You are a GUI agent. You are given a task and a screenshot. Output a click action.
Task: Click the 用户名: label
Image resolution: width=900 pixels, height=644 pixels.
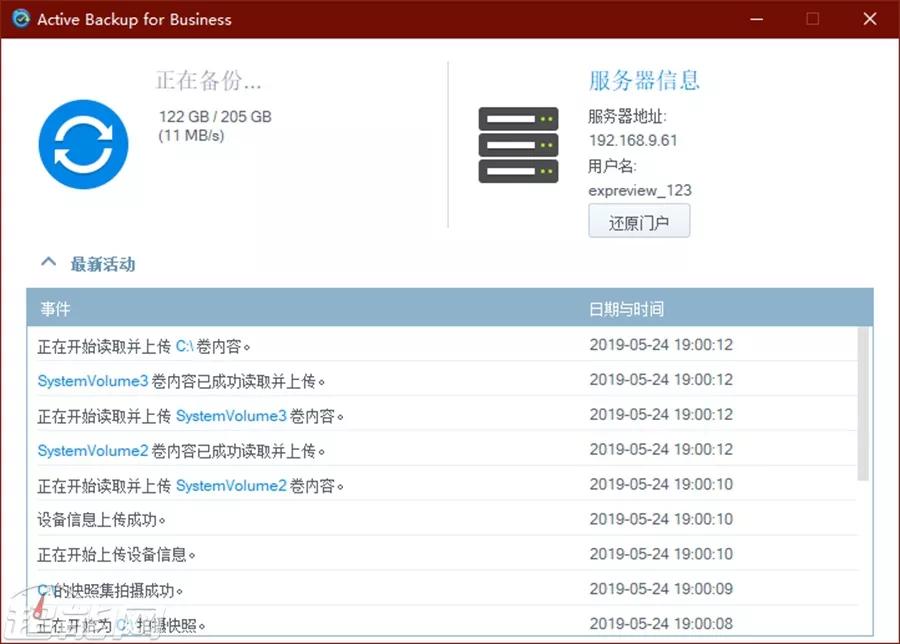pos(612,166)
